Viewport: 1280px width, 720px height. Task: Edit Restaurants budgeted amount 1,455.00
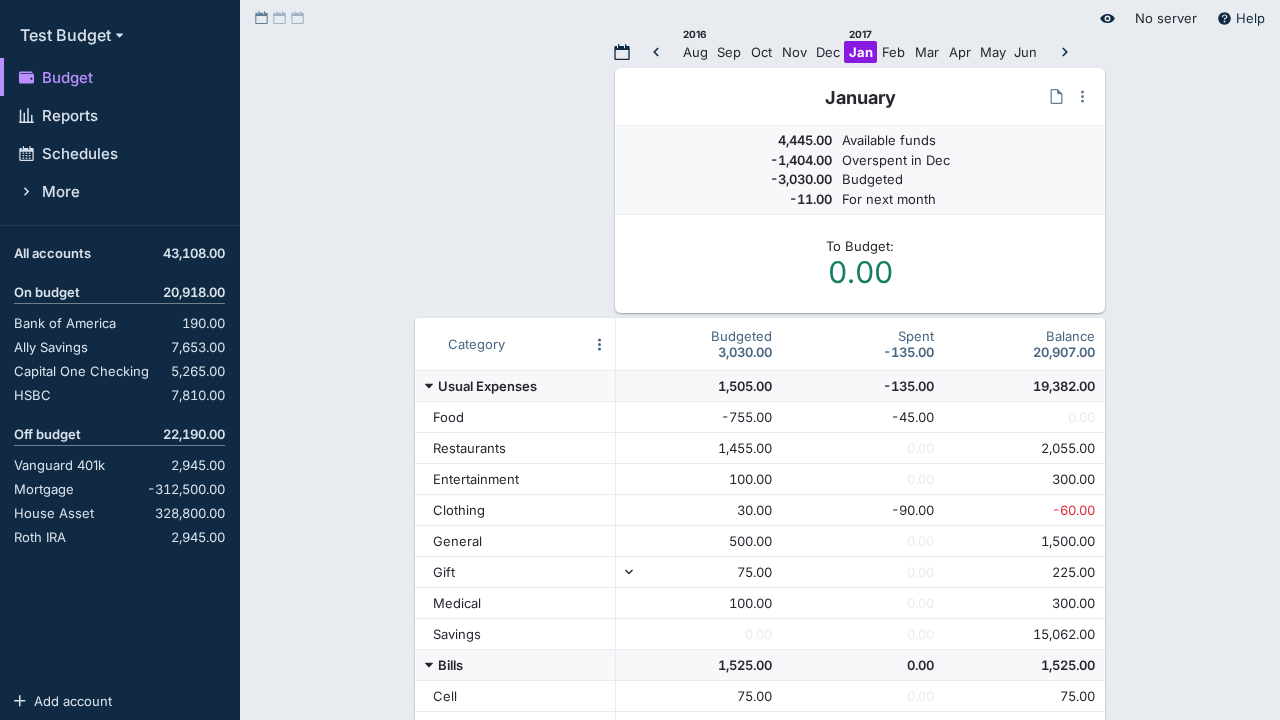(x=744, y=448)
